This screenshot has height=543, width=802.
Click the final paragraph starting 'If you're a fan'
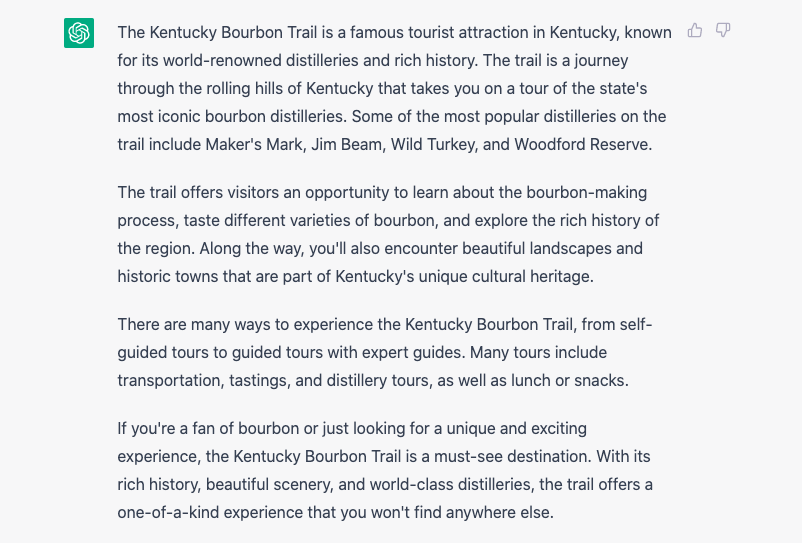385,470
